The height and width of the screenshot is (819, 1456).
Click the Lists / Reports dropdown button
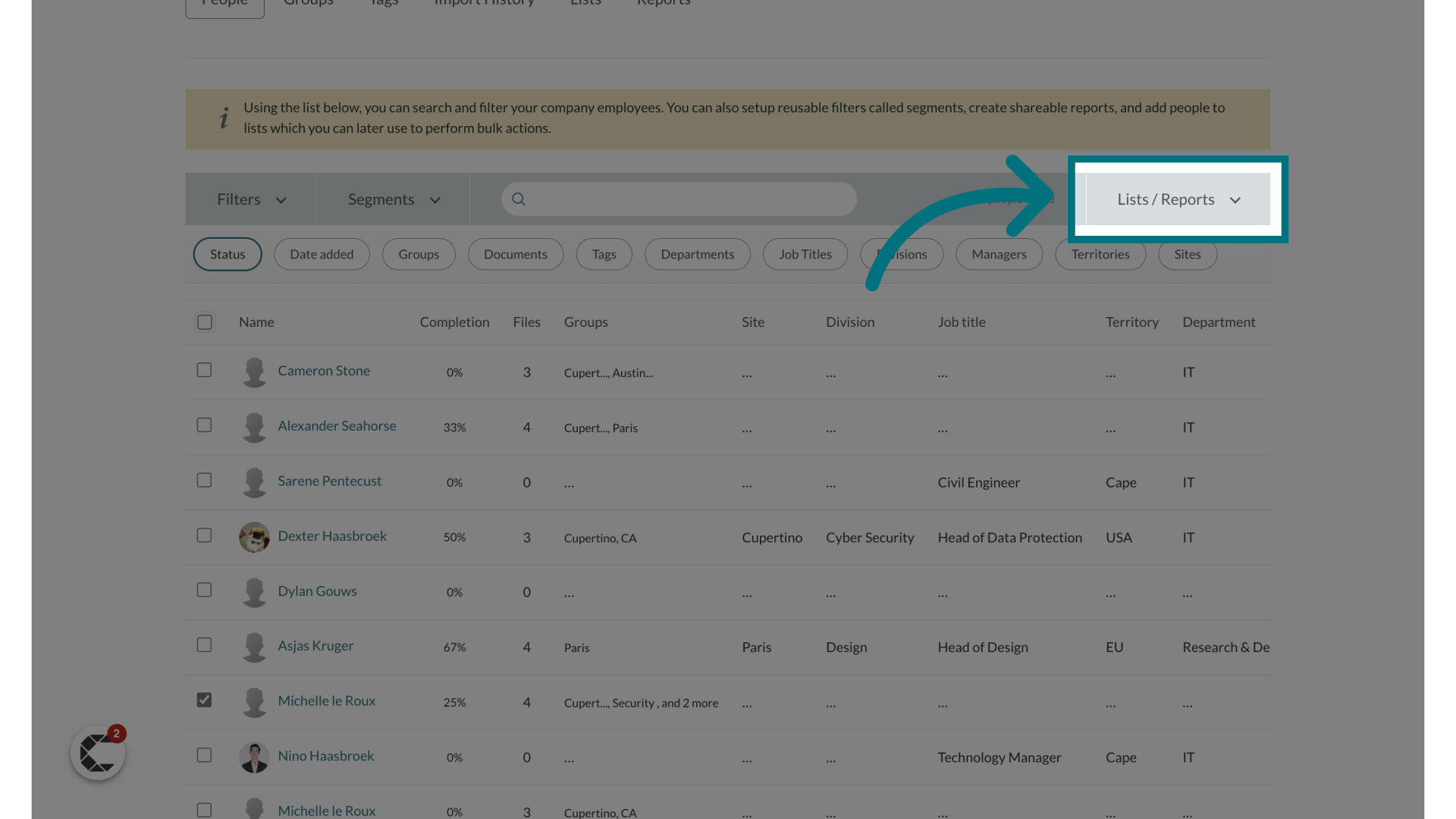1178,199
